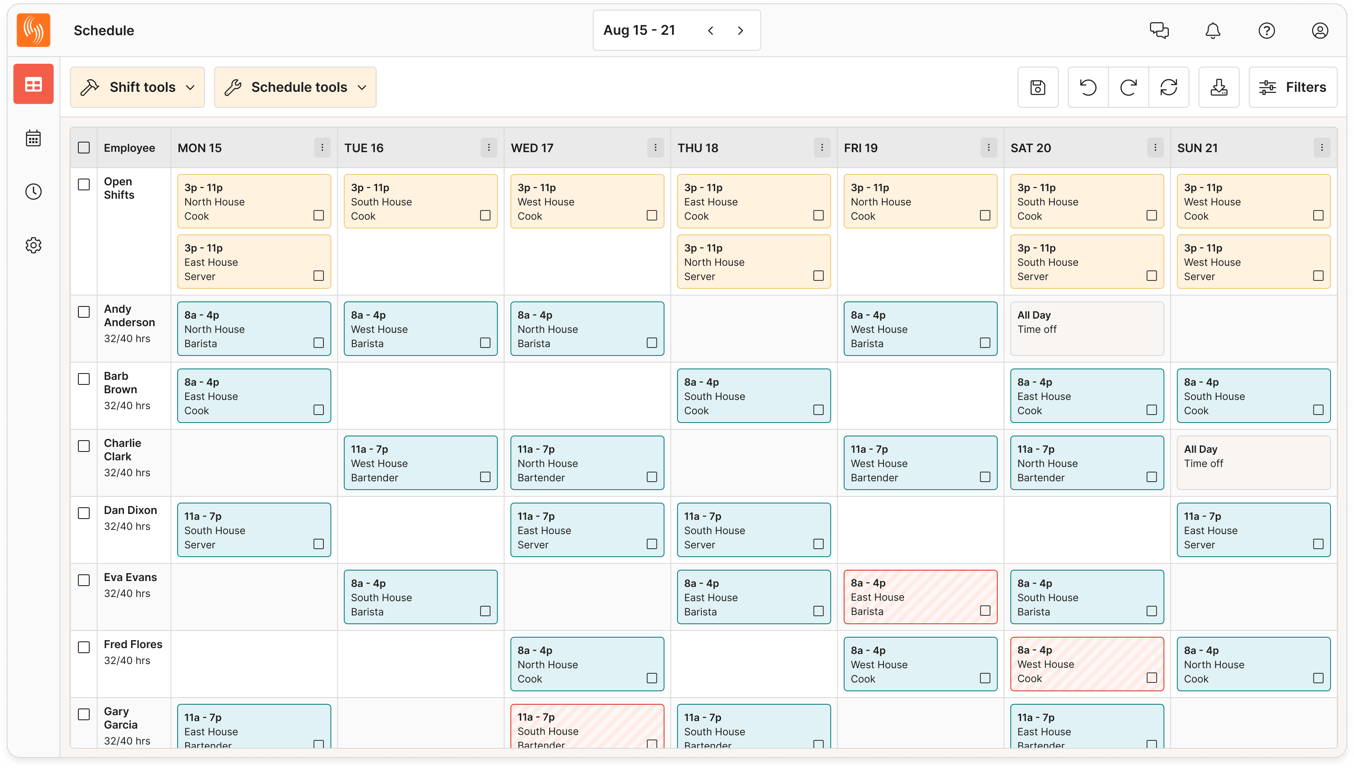Save the schedule with the disk icon
Screen dimensions: 1354x768
coord(1038,87)
